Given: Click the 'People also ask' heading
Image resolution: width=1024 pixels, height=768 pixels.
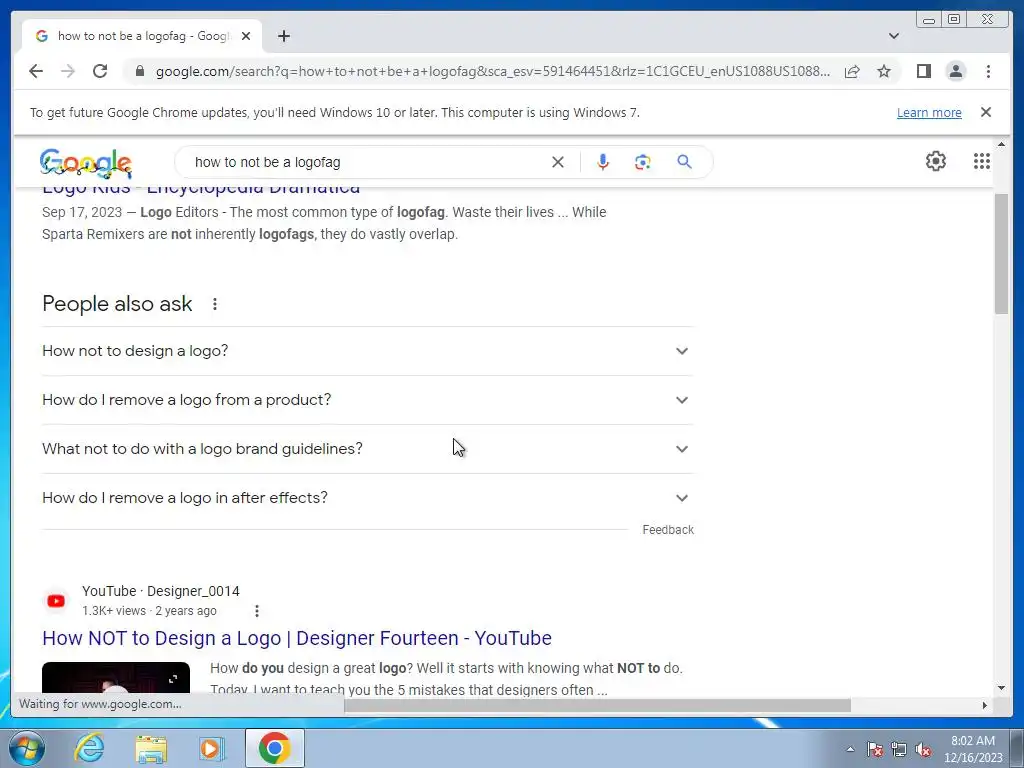Looking at the screenshot, I should tap(117, 304).
